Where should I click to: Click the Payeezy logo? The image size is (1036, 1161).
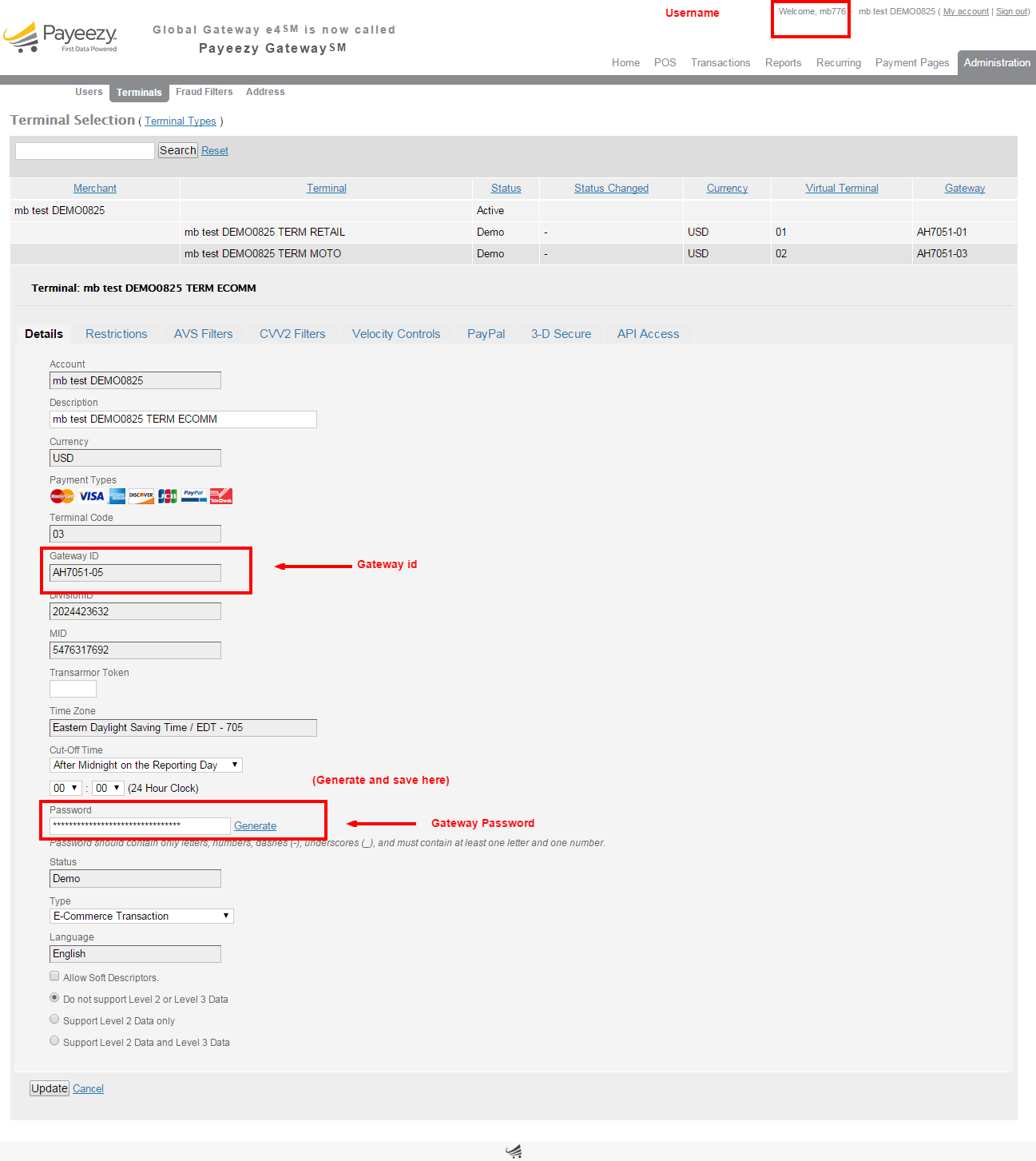coord(60,38)
